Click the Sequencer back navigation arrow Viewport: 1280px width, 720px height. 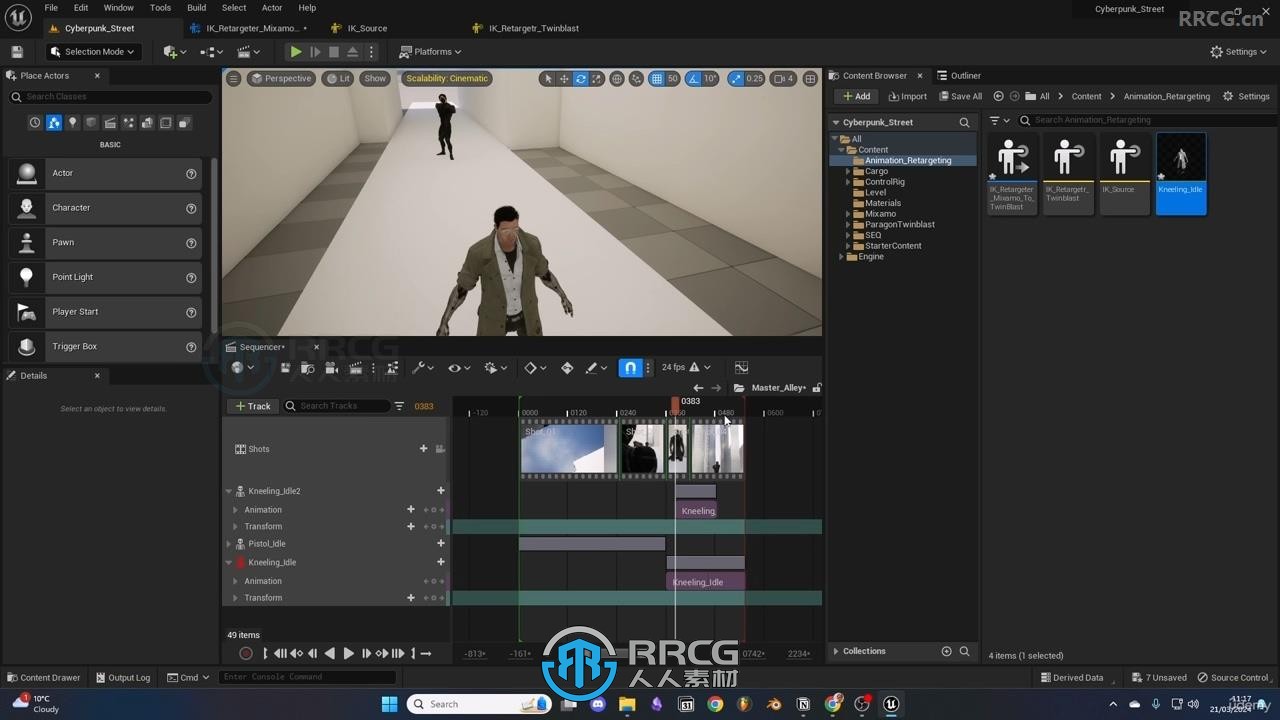[x=698, y=388]
